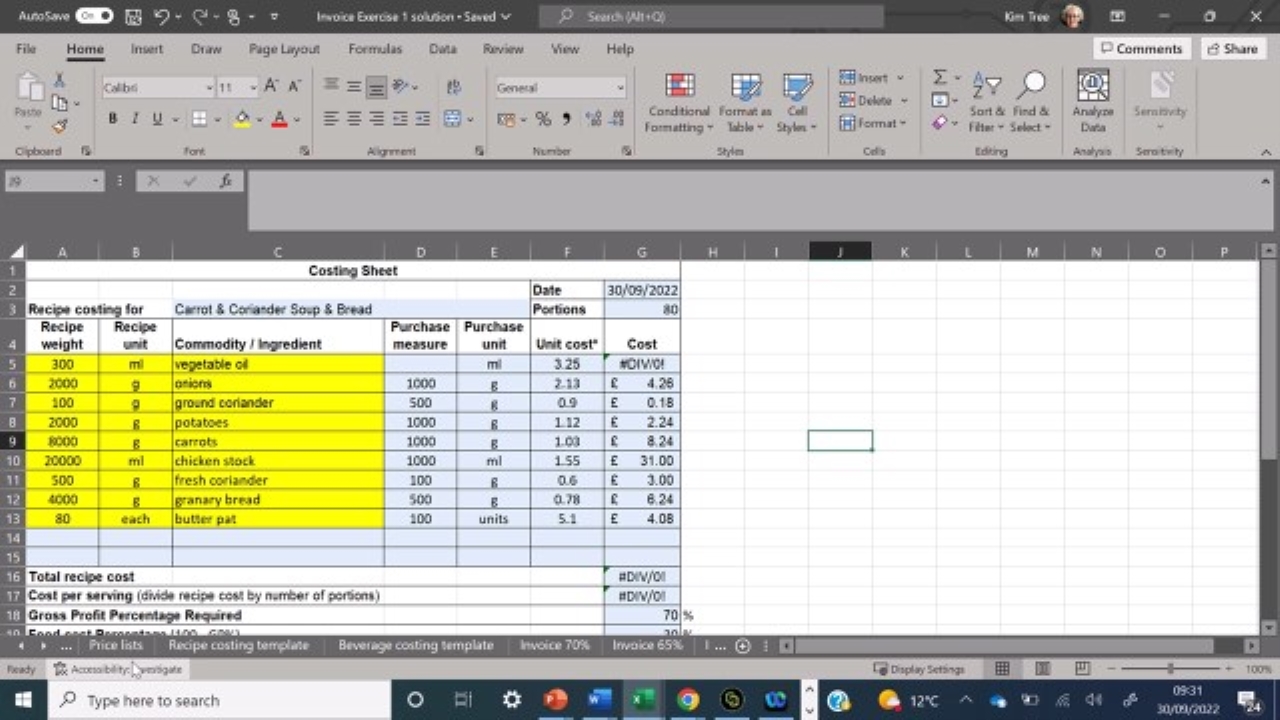Screen dimensions: 1280x720
Task: Click the Accessibility: Investigate status
Action: 118,669
